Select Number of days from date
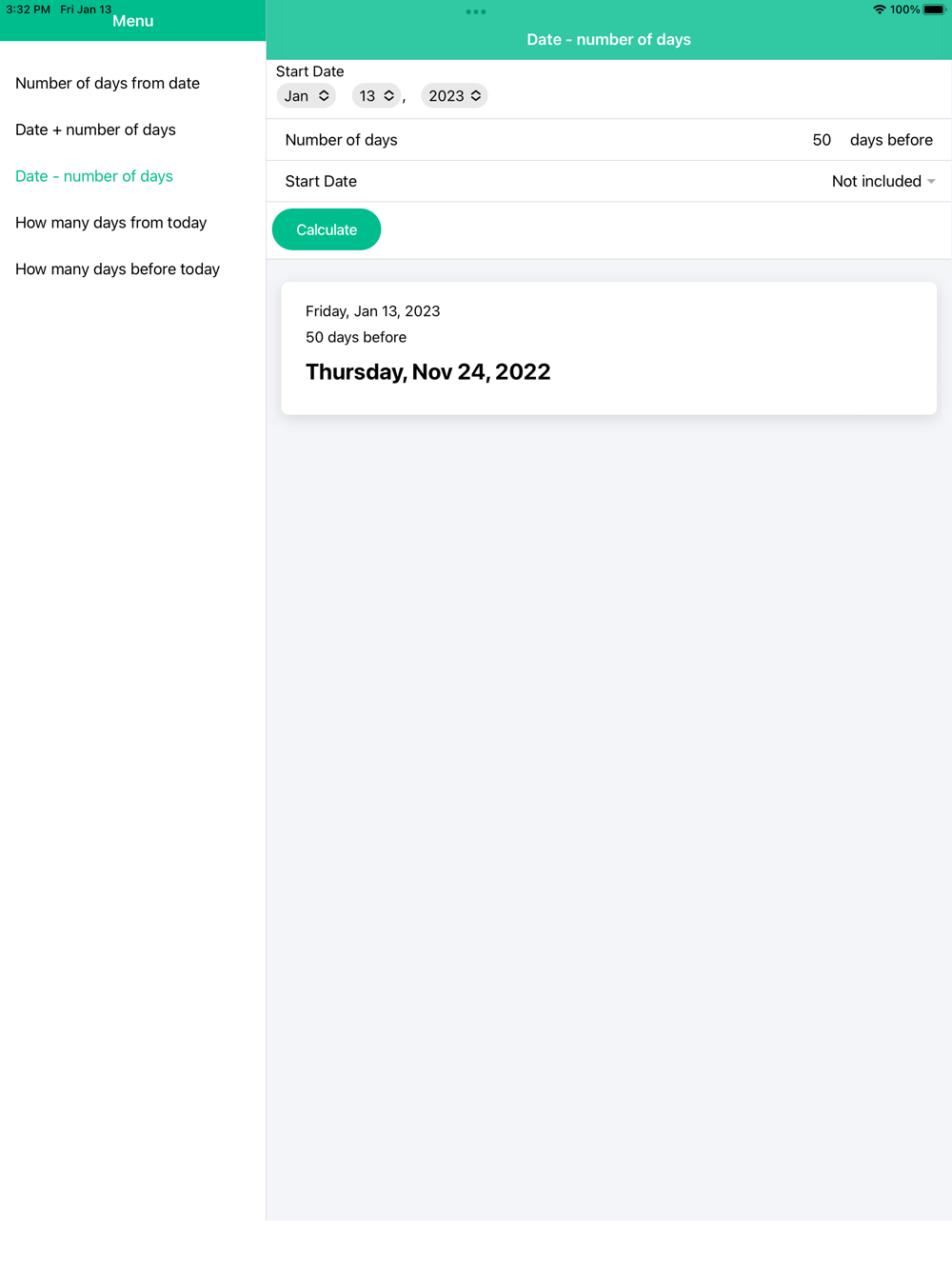The height and width of the screenshot is (1270, 952). [108, 83]
